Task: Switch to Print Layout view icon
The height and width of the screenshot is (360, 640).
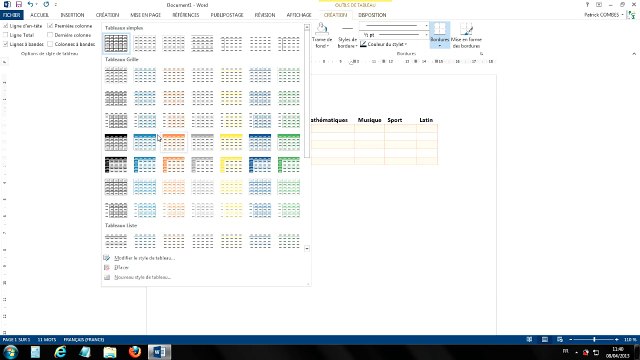Action: click(x=544, y=339)
